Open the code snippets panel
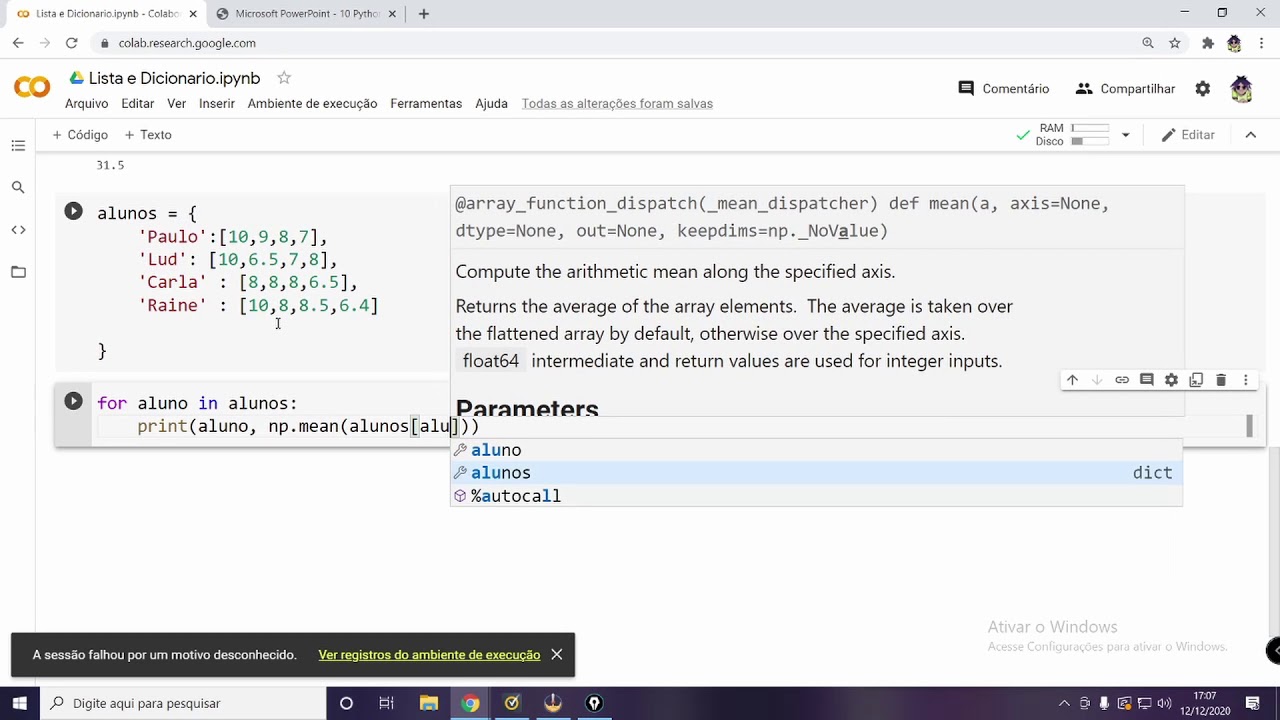1280x720 pixels. click(18, 230)
